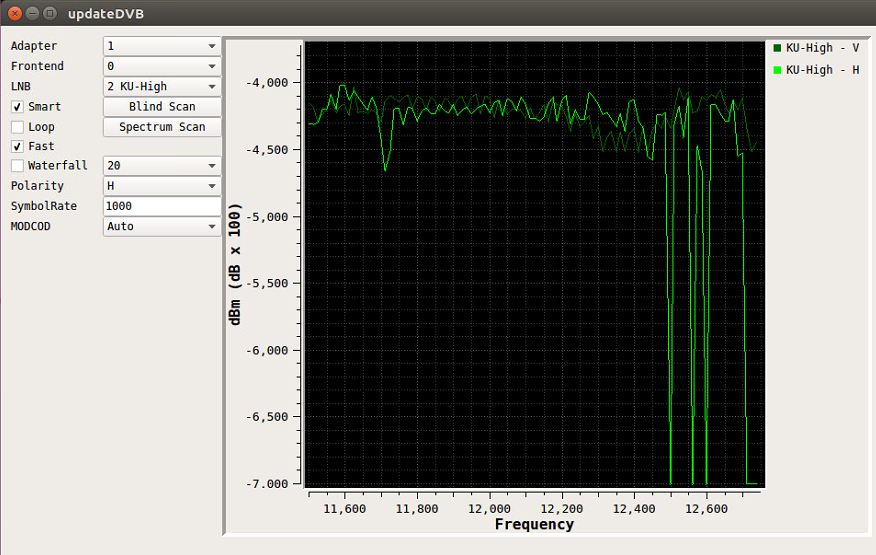Click the 11,600 frequency axis label

(x=345, y=509)
